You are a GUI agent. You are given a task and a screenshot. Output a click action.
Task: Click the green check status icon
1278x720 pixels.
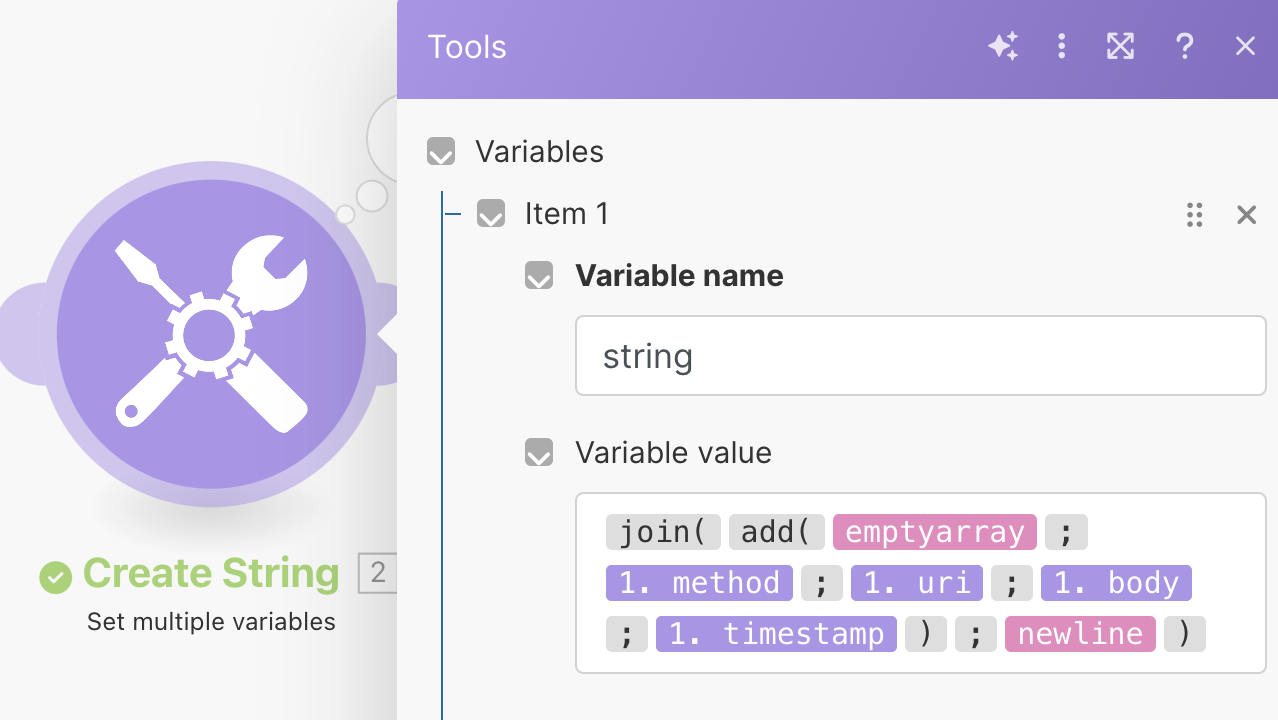(56, 576)
